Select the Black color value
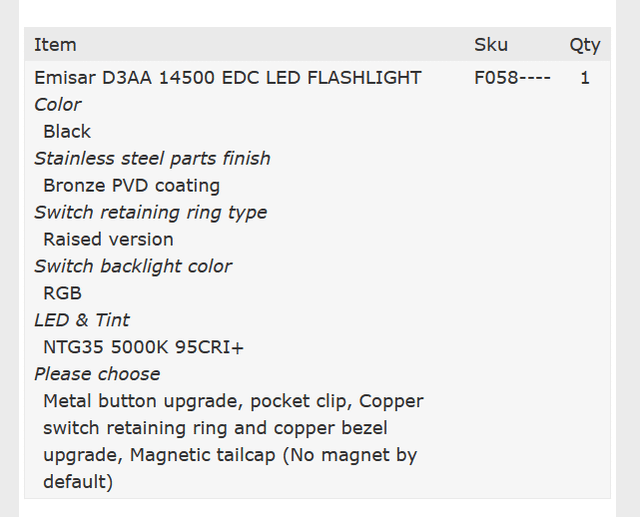Image resolution: width=640 pixels, height=517 pixels. click(67, 132)
